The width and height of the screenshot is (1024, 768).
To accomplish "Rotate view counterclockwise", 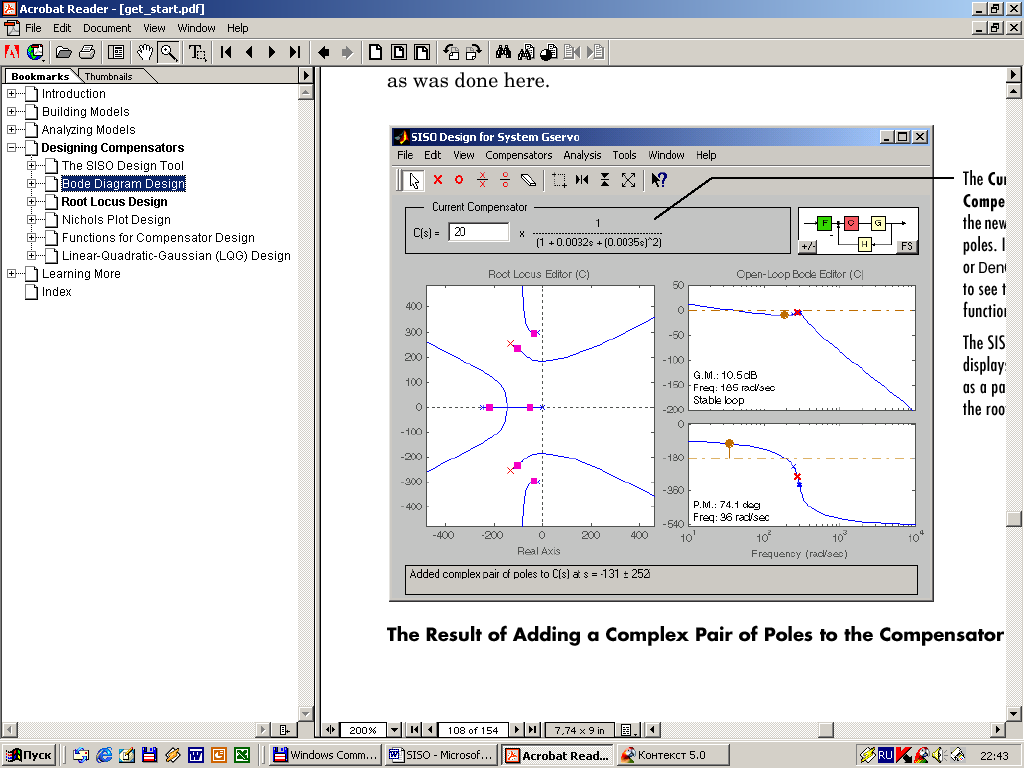I will 451,52.
